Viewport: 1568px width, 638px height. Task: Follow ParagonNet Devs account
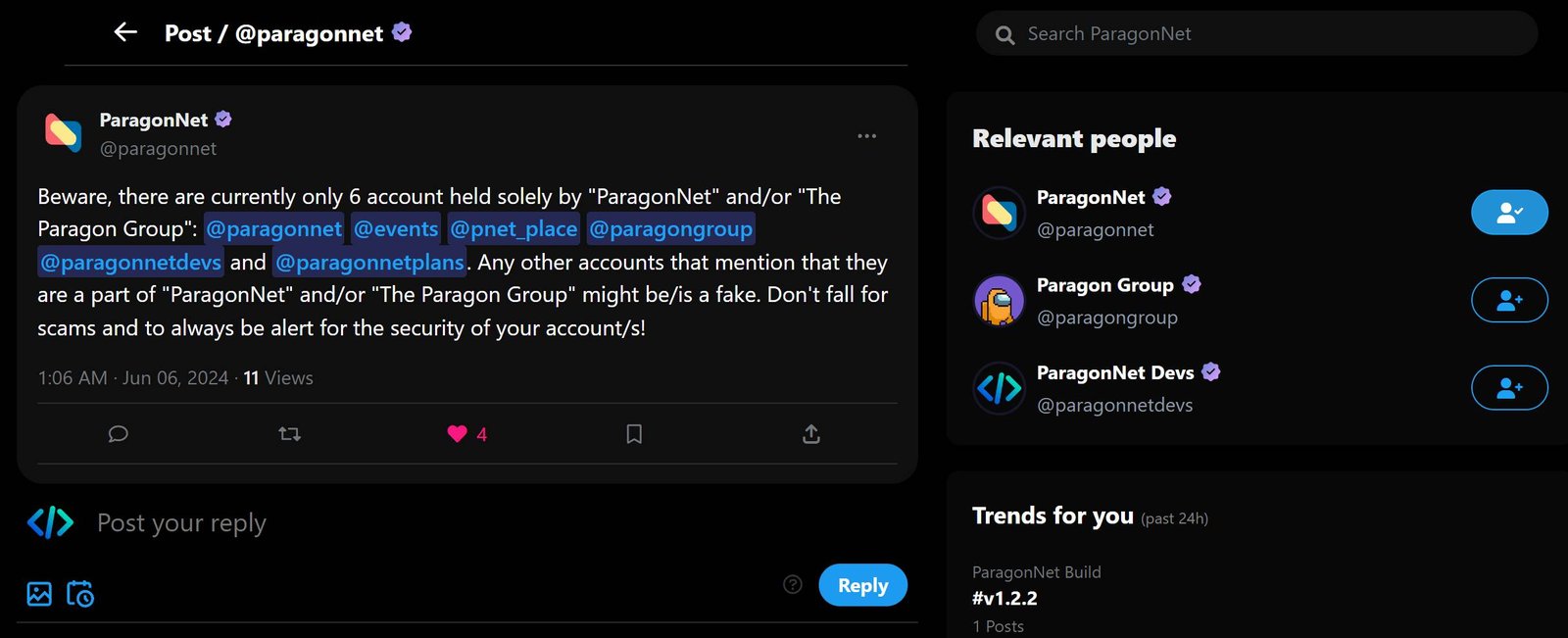click(1509, 388)
